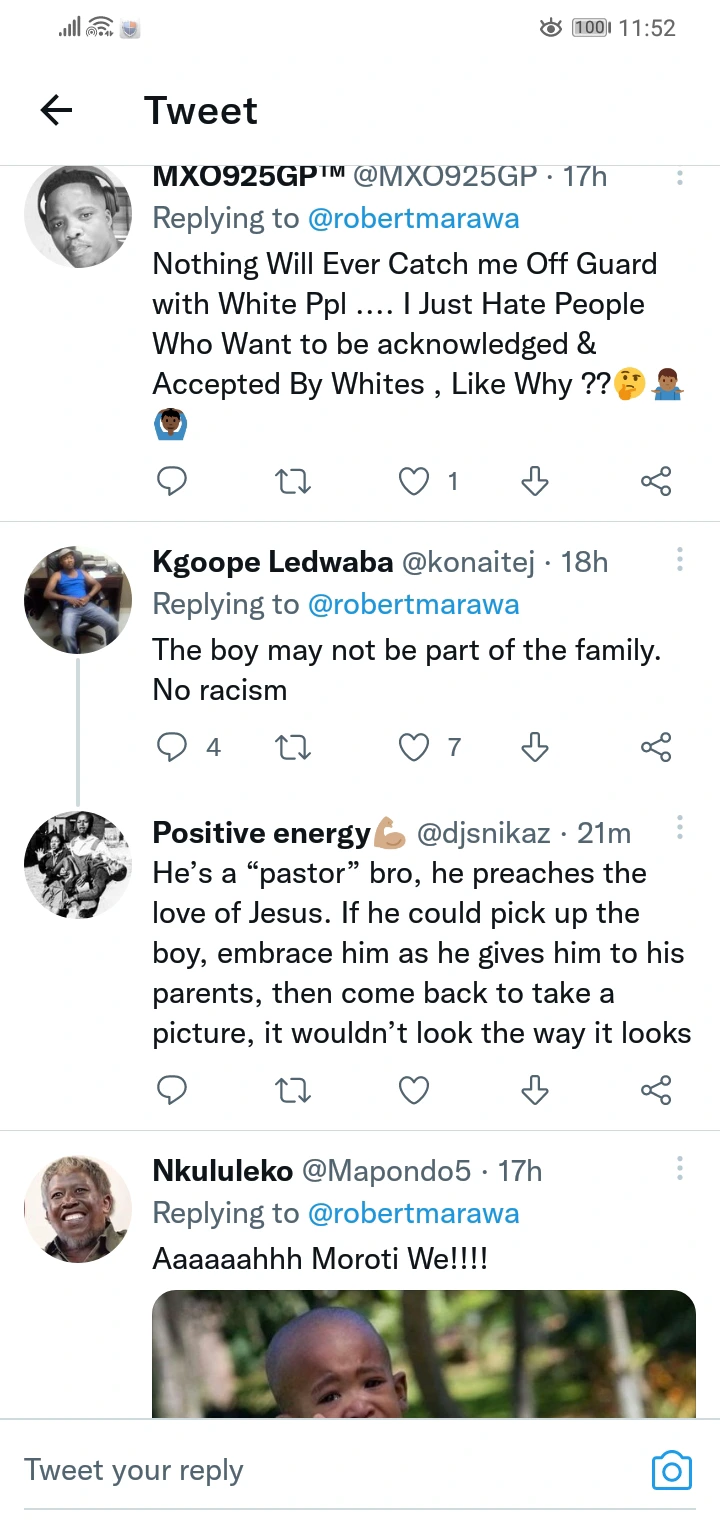Downvote Kgoope Ledwaba's reply

535,746
